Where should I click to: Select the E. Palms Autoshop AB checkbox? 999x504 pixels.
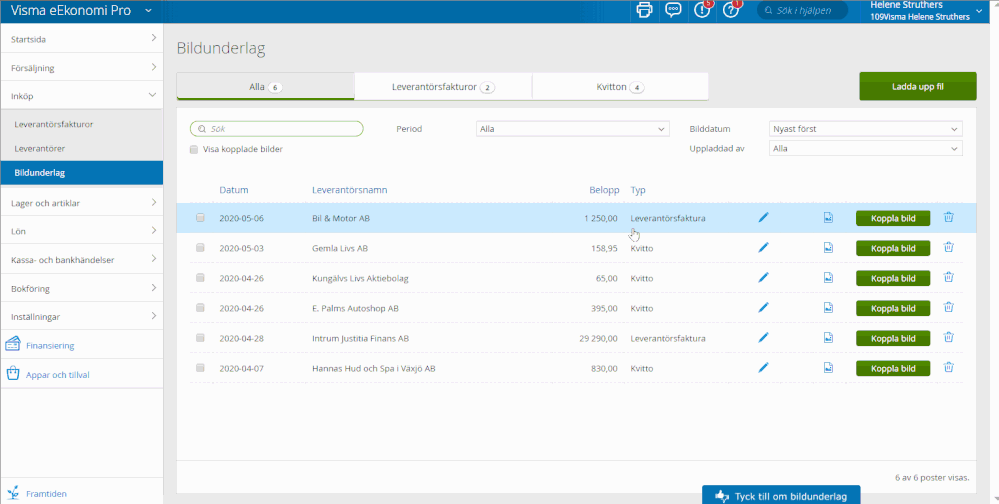[x=200, y=308]
